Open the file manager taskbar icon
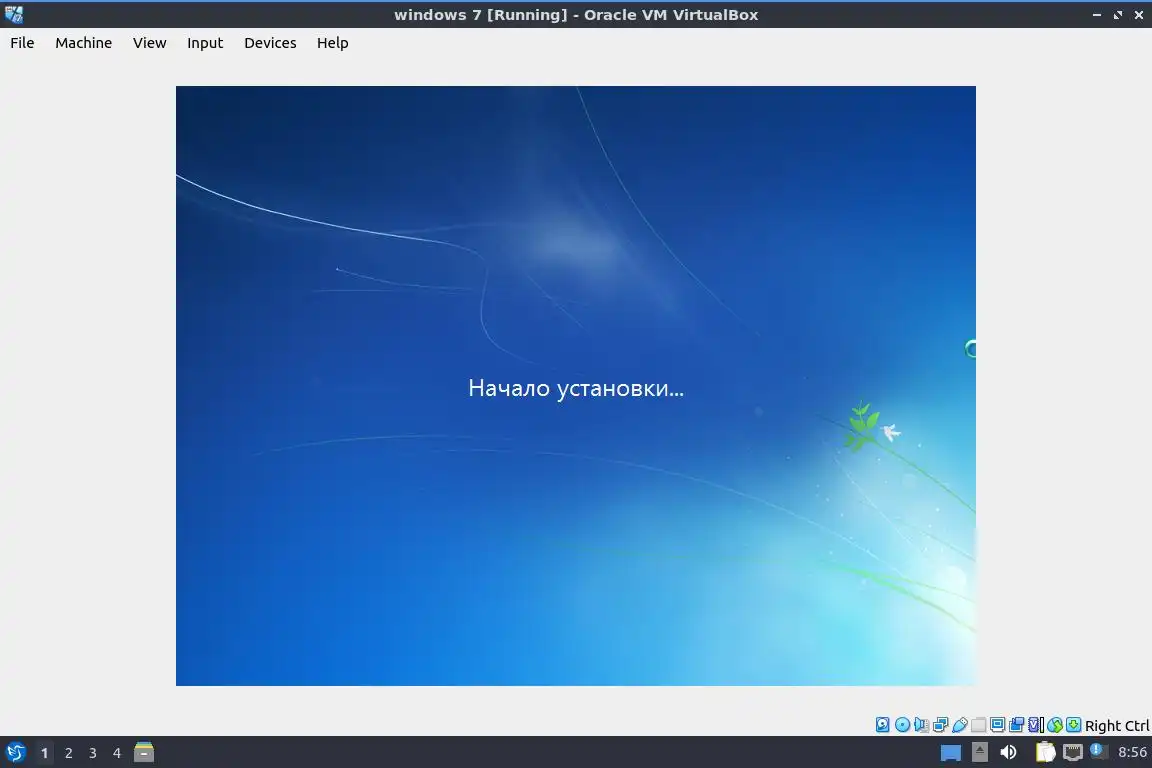 (x=144, y=752)
